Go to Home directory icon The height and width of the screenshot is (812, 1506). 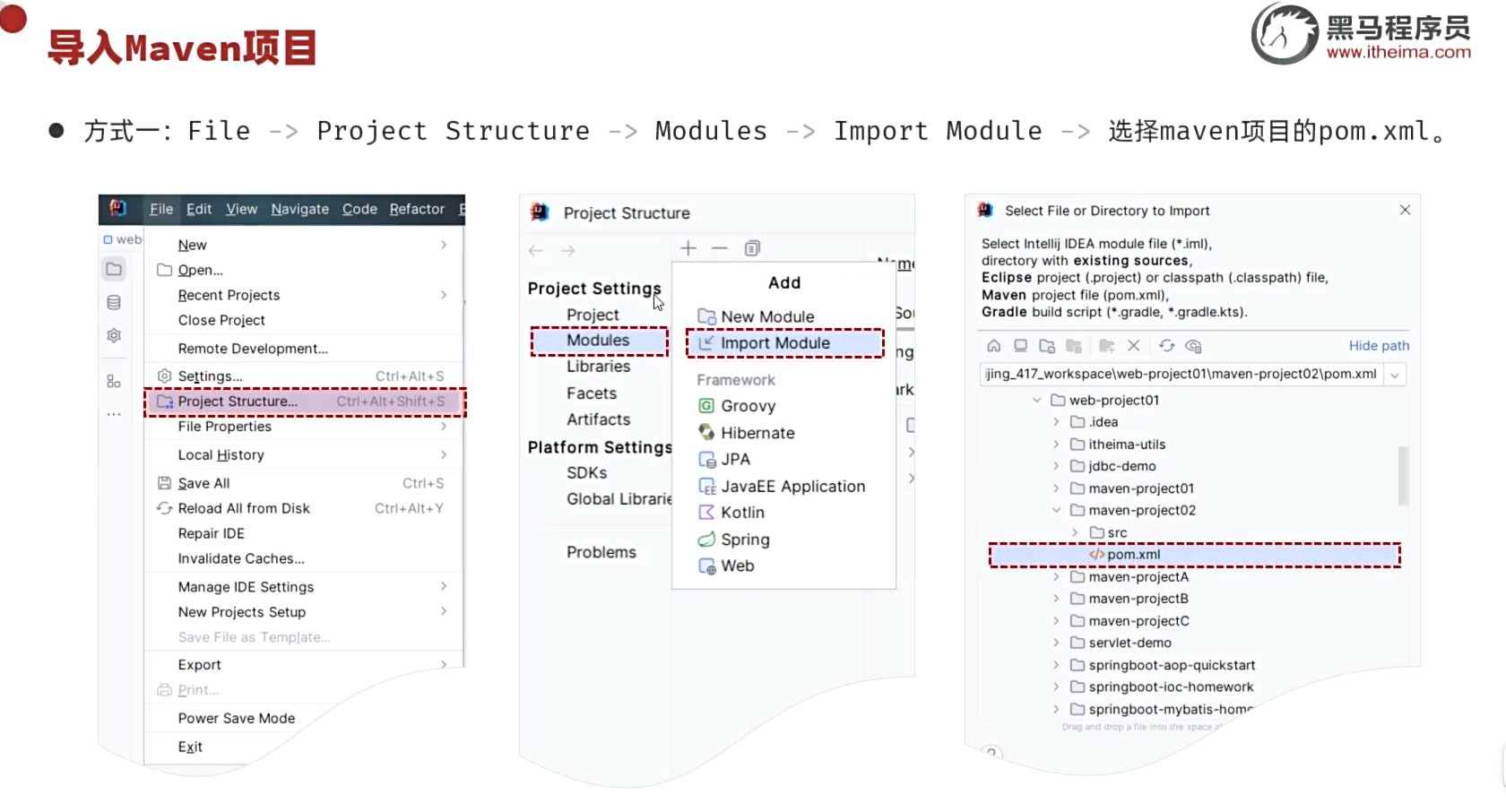[994, 346]
